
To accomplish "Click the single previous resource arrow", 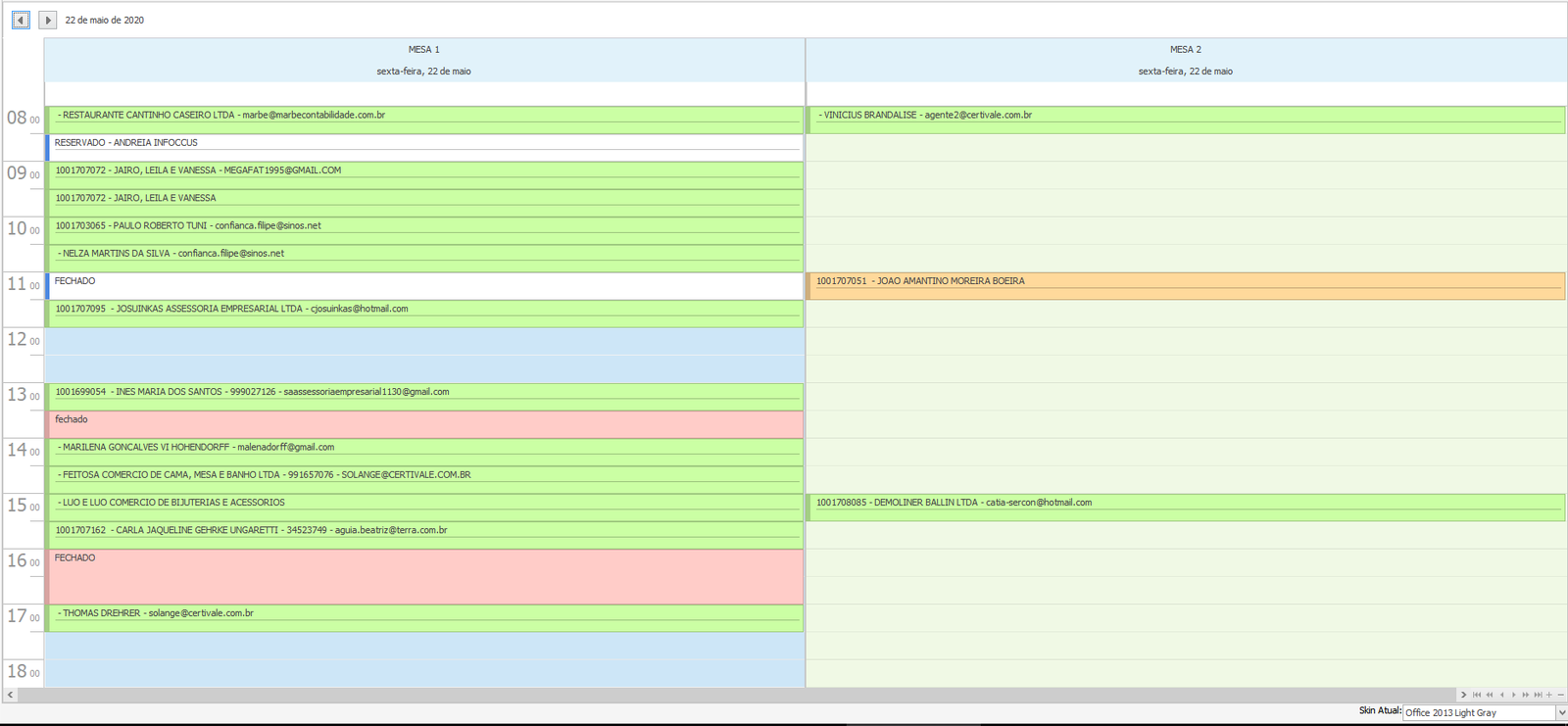I will click(x=1501, y=695).
